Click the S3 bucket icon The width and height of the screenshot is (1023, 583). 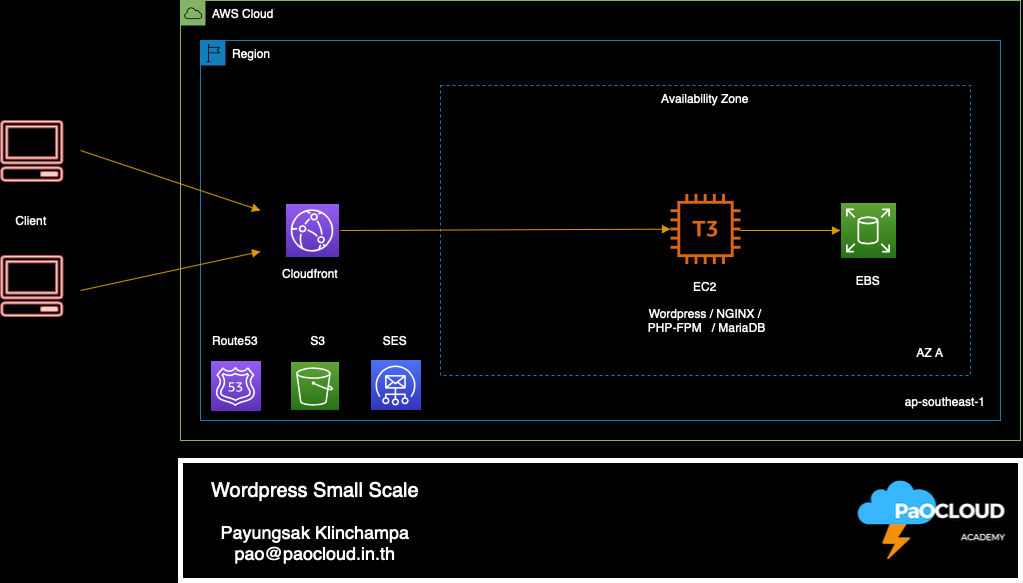point(314,385)
